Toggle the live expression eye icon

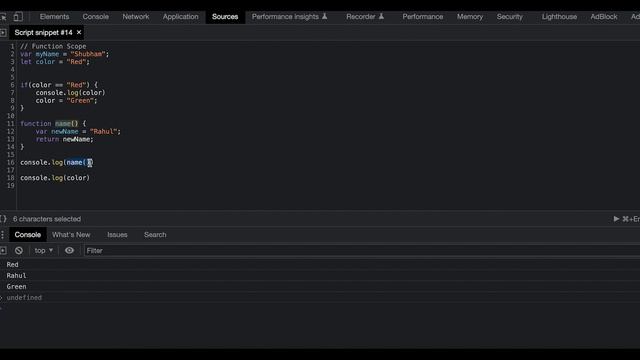pyautogui.click(x=69, y=250)
